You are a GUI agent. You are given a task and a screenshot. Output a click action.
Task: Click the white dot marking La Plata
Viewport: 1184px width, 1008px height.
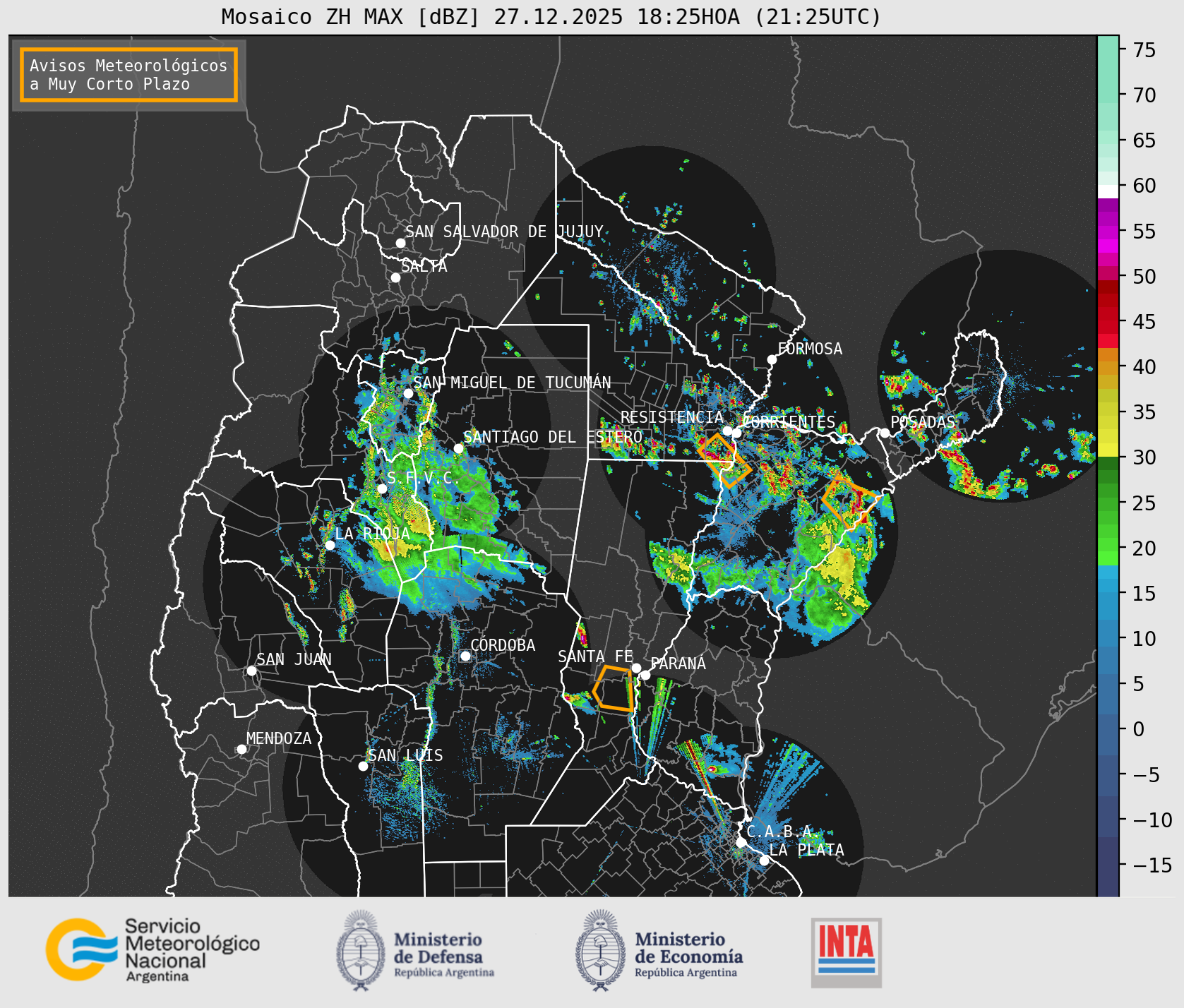764,860
